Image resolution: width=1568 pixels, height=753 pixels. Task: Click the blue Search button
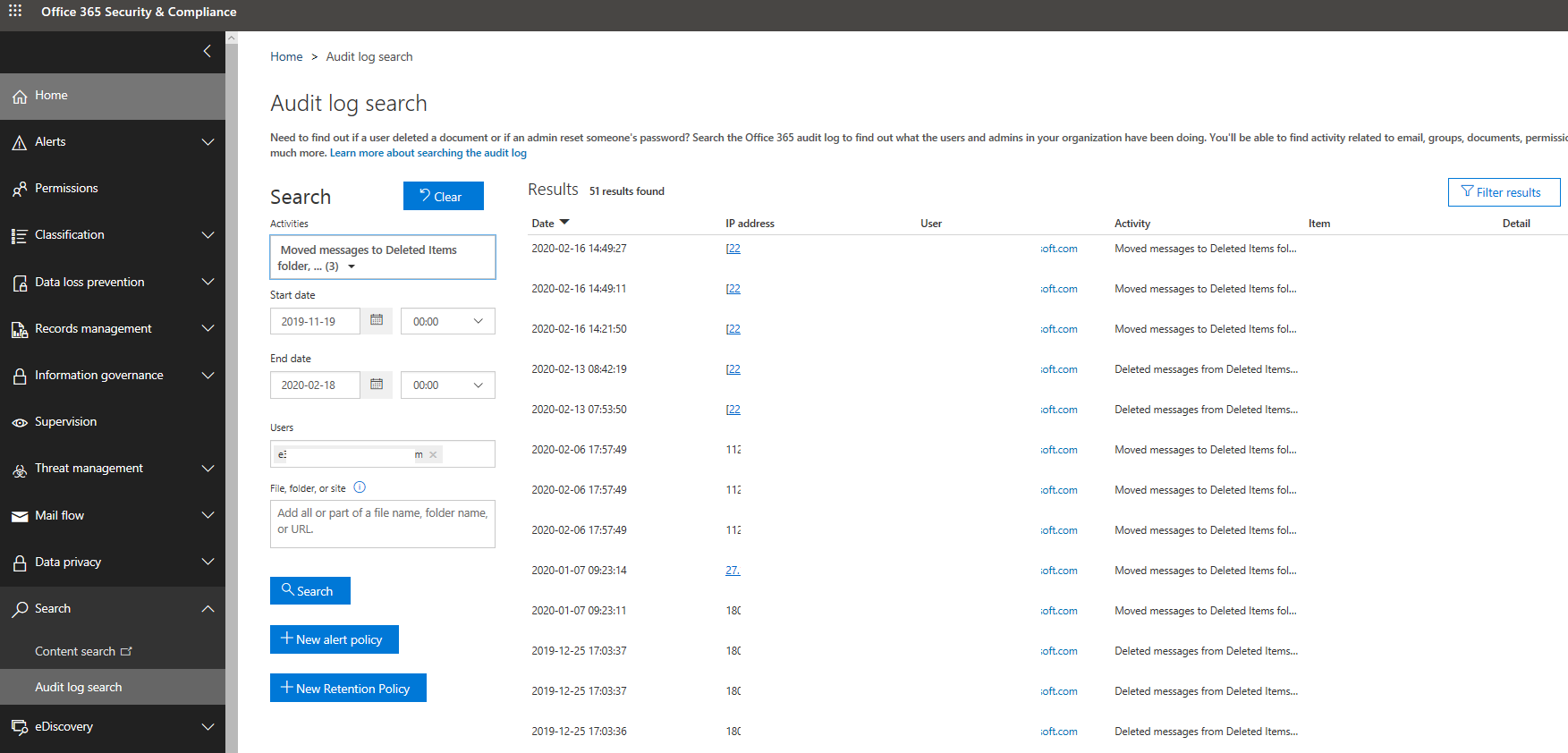pyautogui.click(x=309, y=590)
